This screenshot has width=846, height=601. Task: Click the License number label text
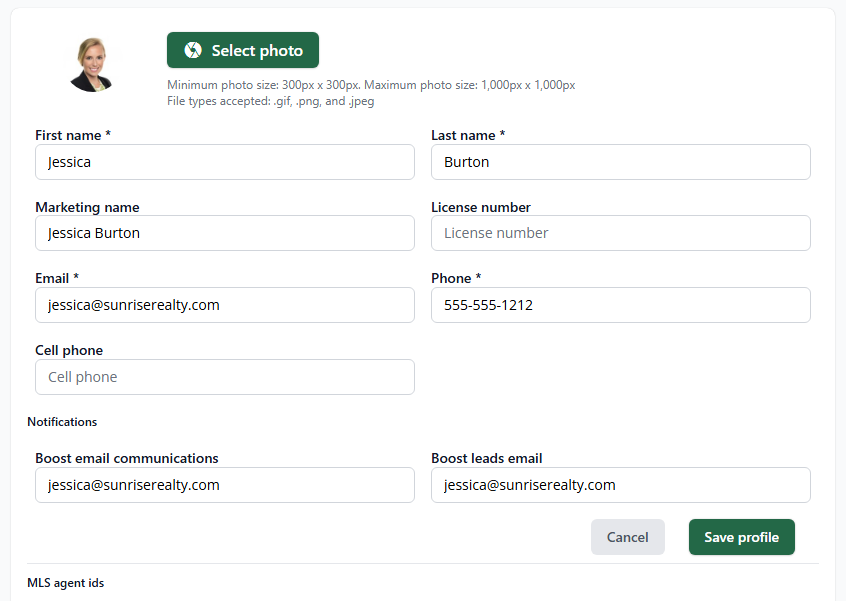click(481, 207)
